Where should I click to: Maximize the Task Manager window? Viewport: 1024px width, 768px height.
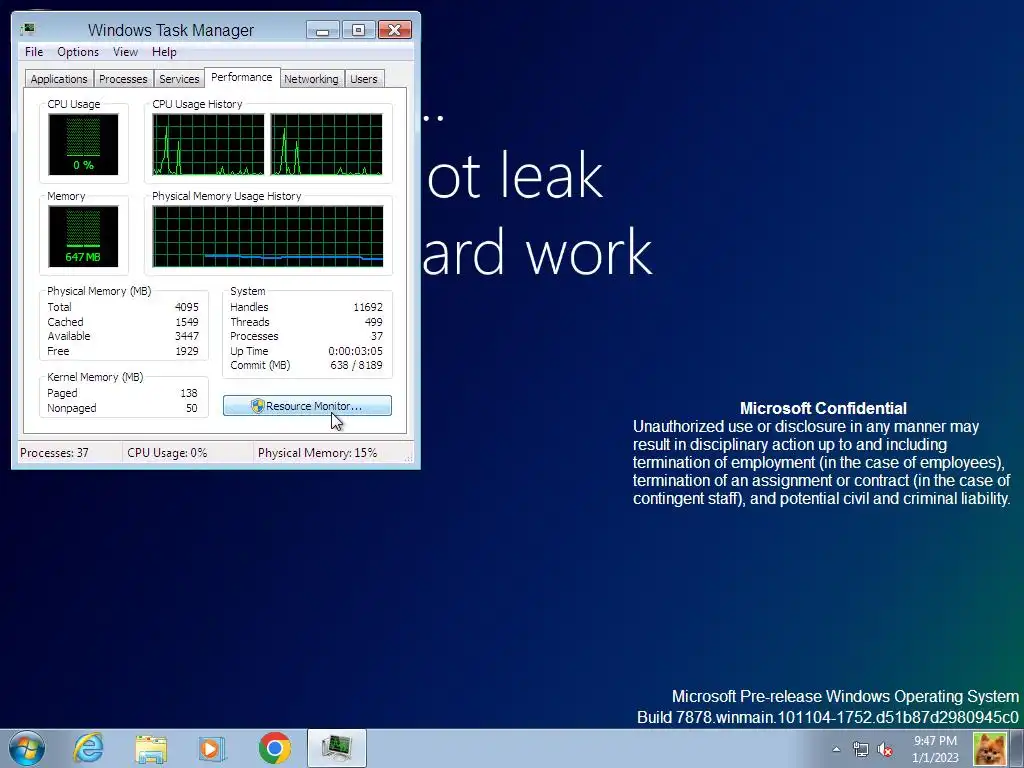[x=358, y=30]
